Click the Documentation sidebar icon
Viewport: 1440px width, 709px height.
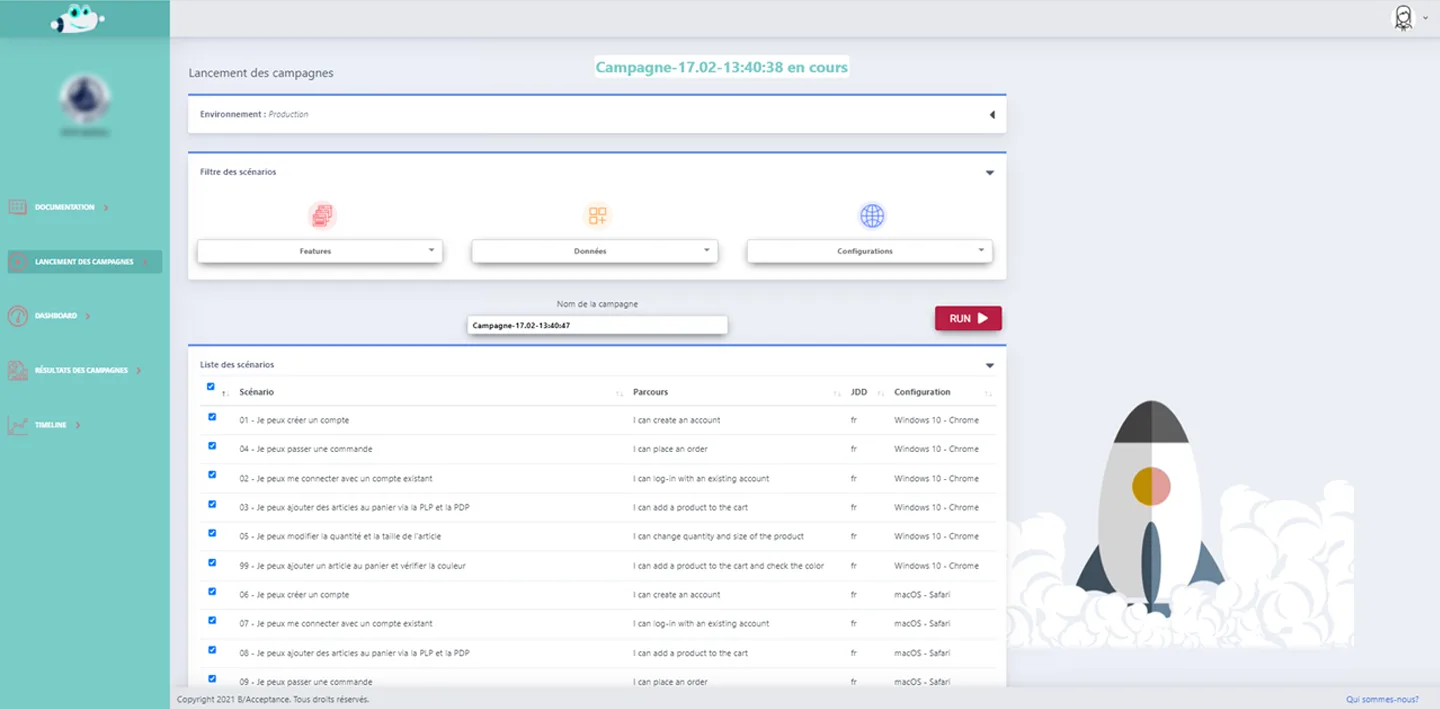click(18, 207)
